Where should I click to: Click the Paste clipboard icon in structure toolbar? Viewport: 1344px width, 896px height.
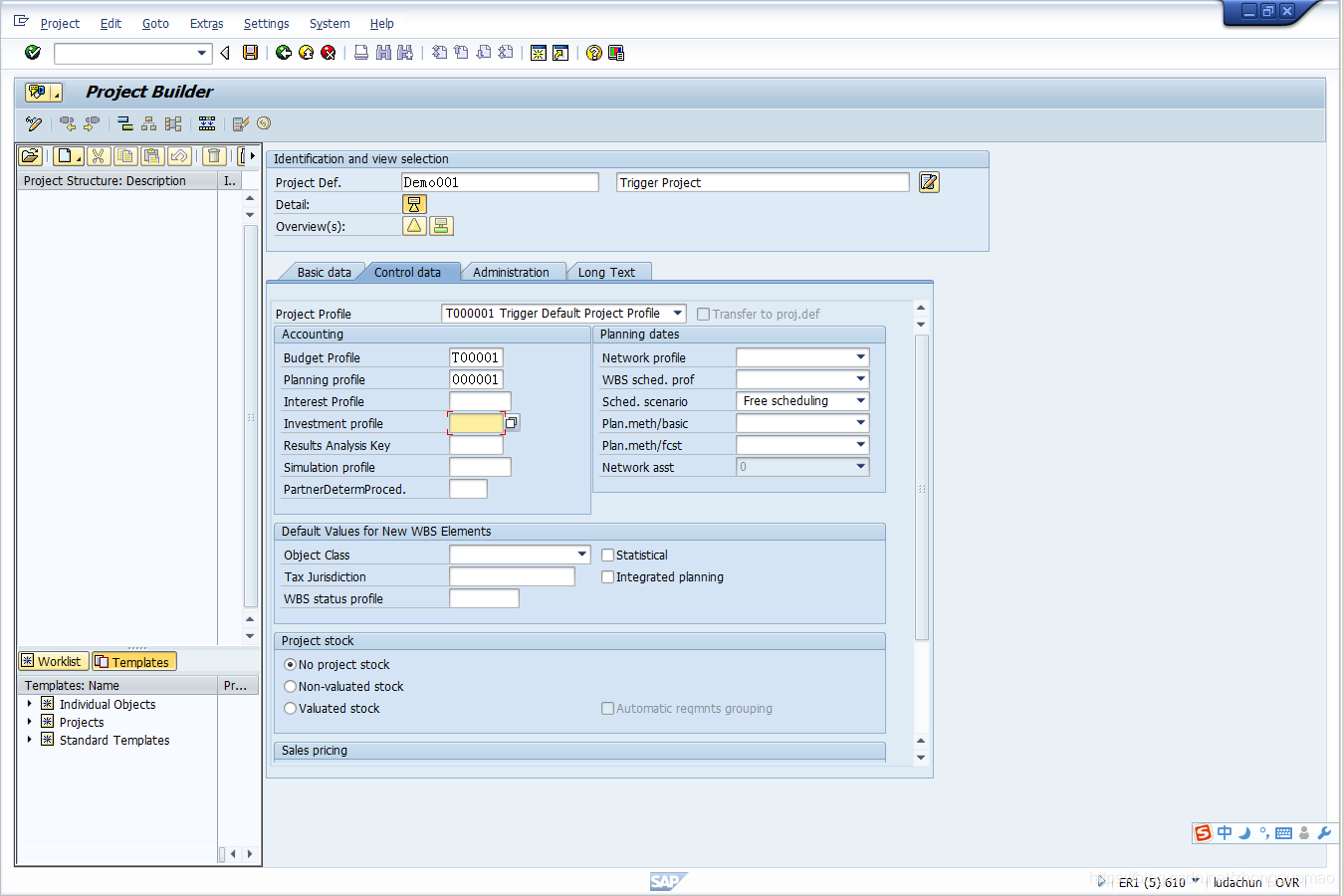(151, 155)
